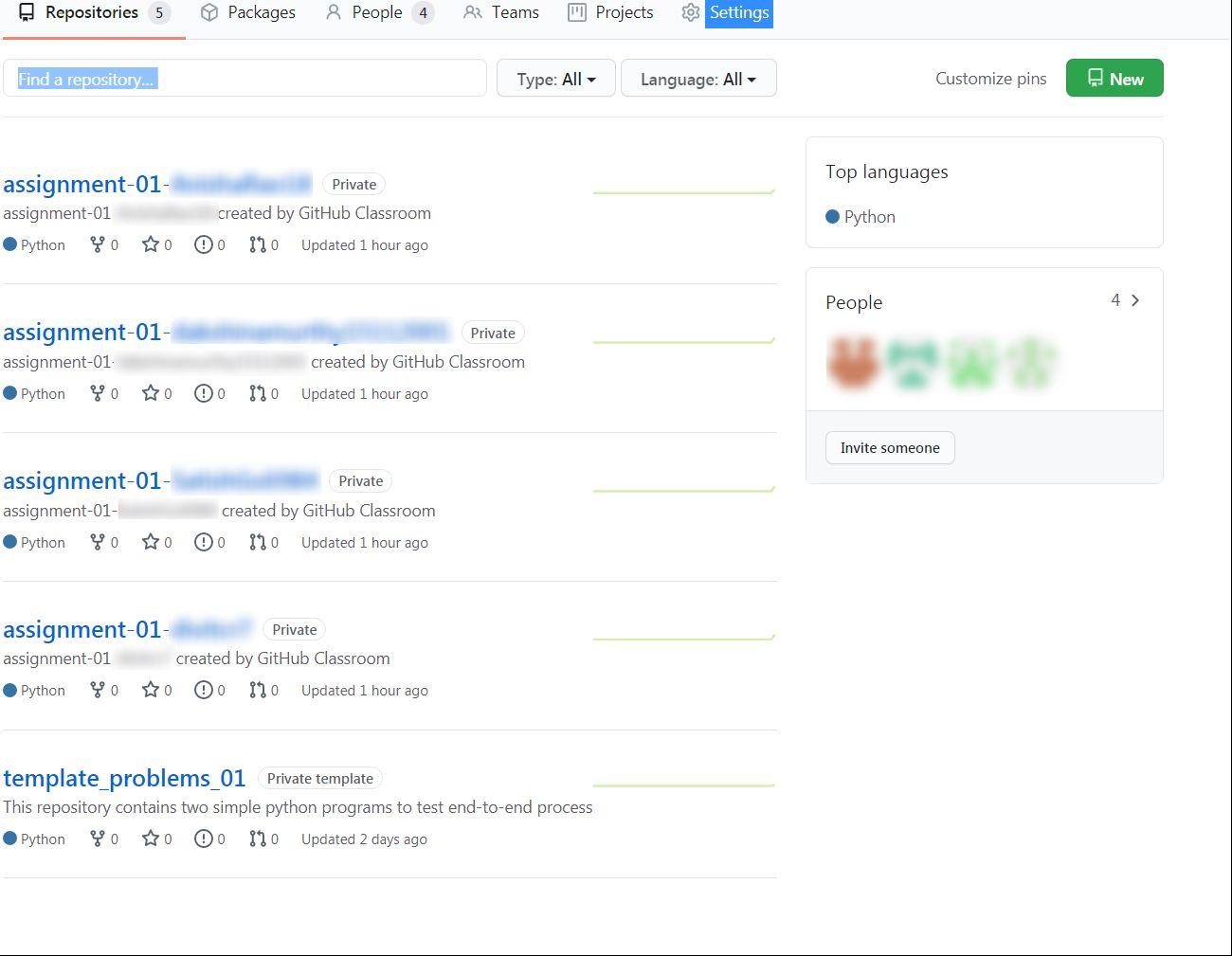Screen dimensions: 1232x956
Task: Click the Private template badge
Action: pyautogui.click(x=320, y=779)
